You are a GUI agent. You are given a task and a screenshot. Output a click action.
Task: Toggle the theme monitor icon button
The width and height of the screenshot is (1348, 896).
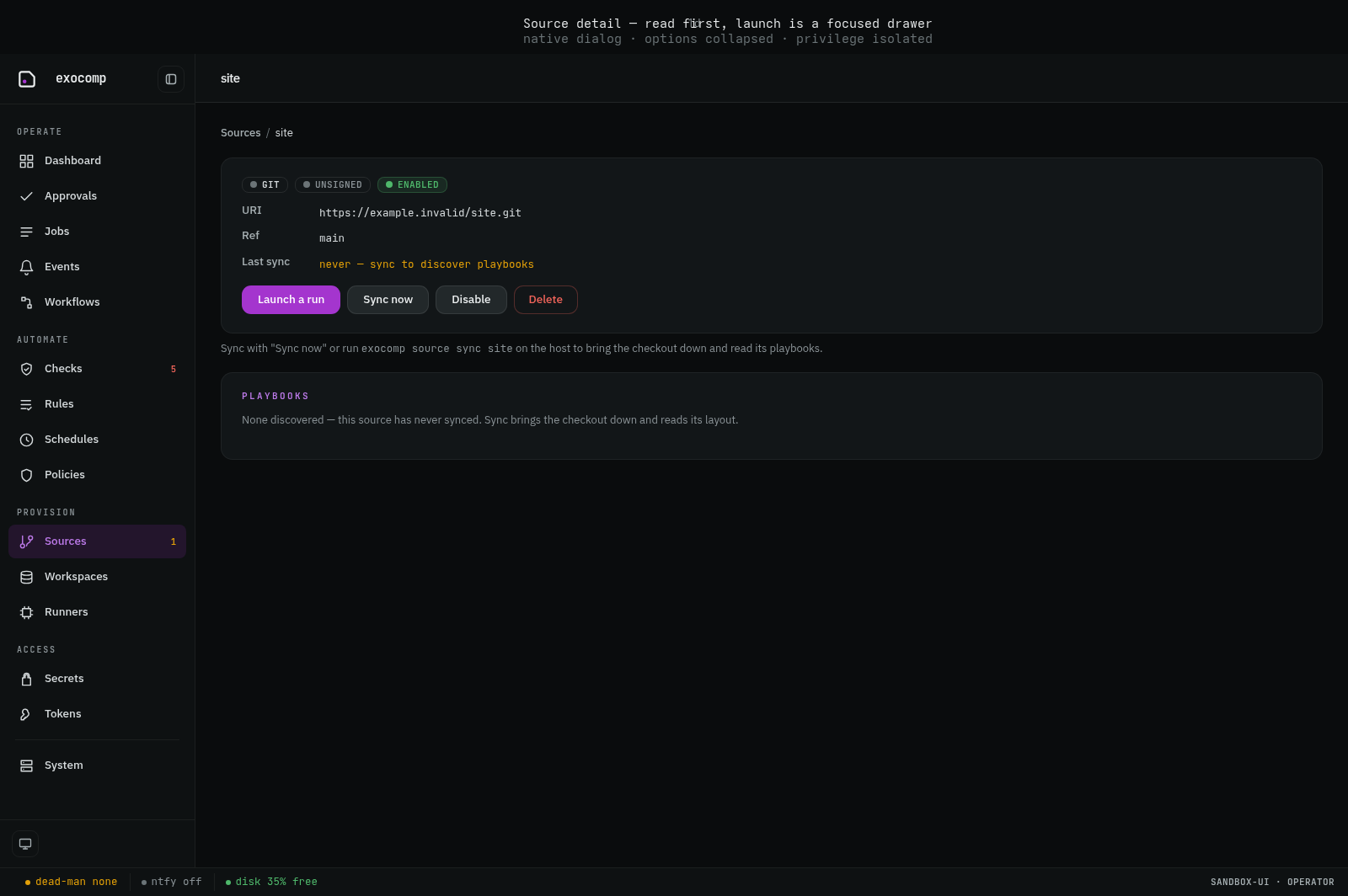[25, 844]
